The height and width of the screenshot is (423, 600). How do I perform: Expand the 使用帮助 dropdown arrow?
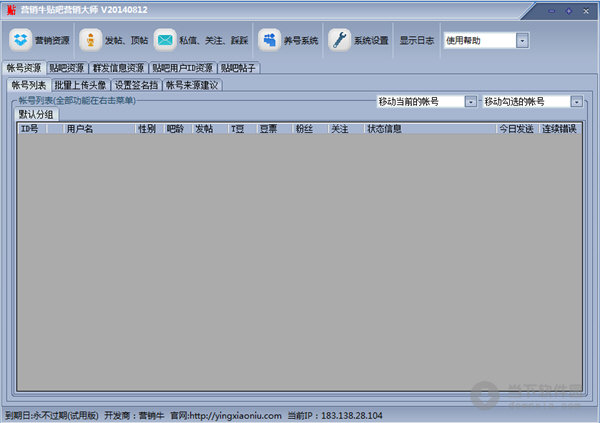point(522,40)
